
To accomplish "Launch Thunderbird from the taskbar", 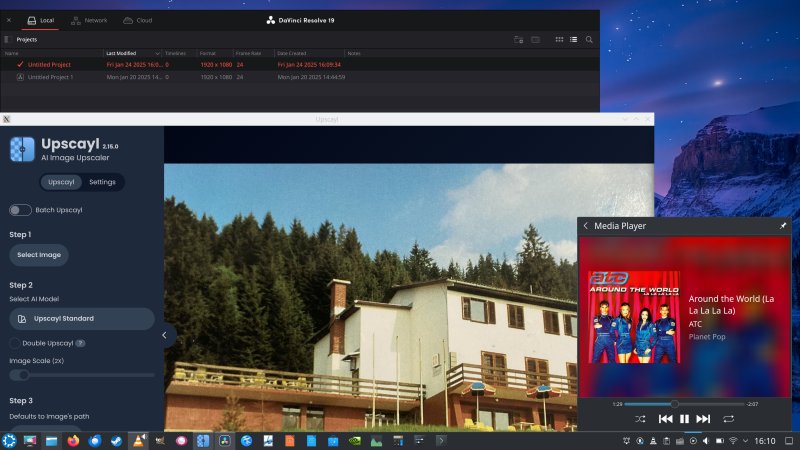I will coord(95,441).
